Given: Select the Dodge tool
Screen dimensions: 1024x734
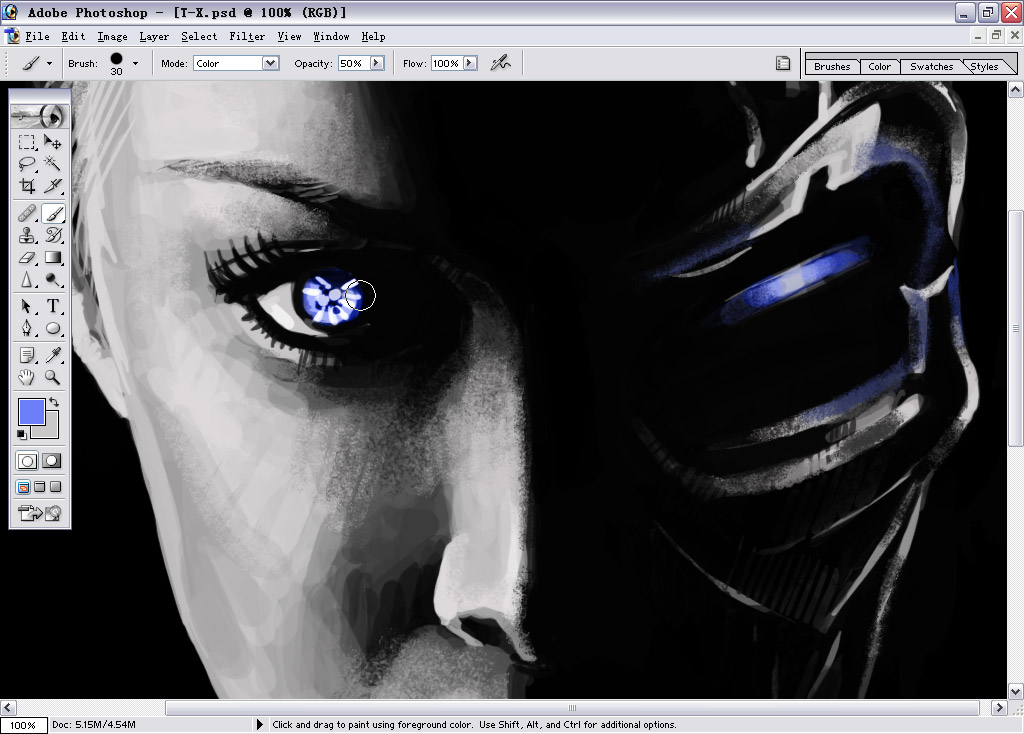Looking at the screenshot, I should click(53, 279).
